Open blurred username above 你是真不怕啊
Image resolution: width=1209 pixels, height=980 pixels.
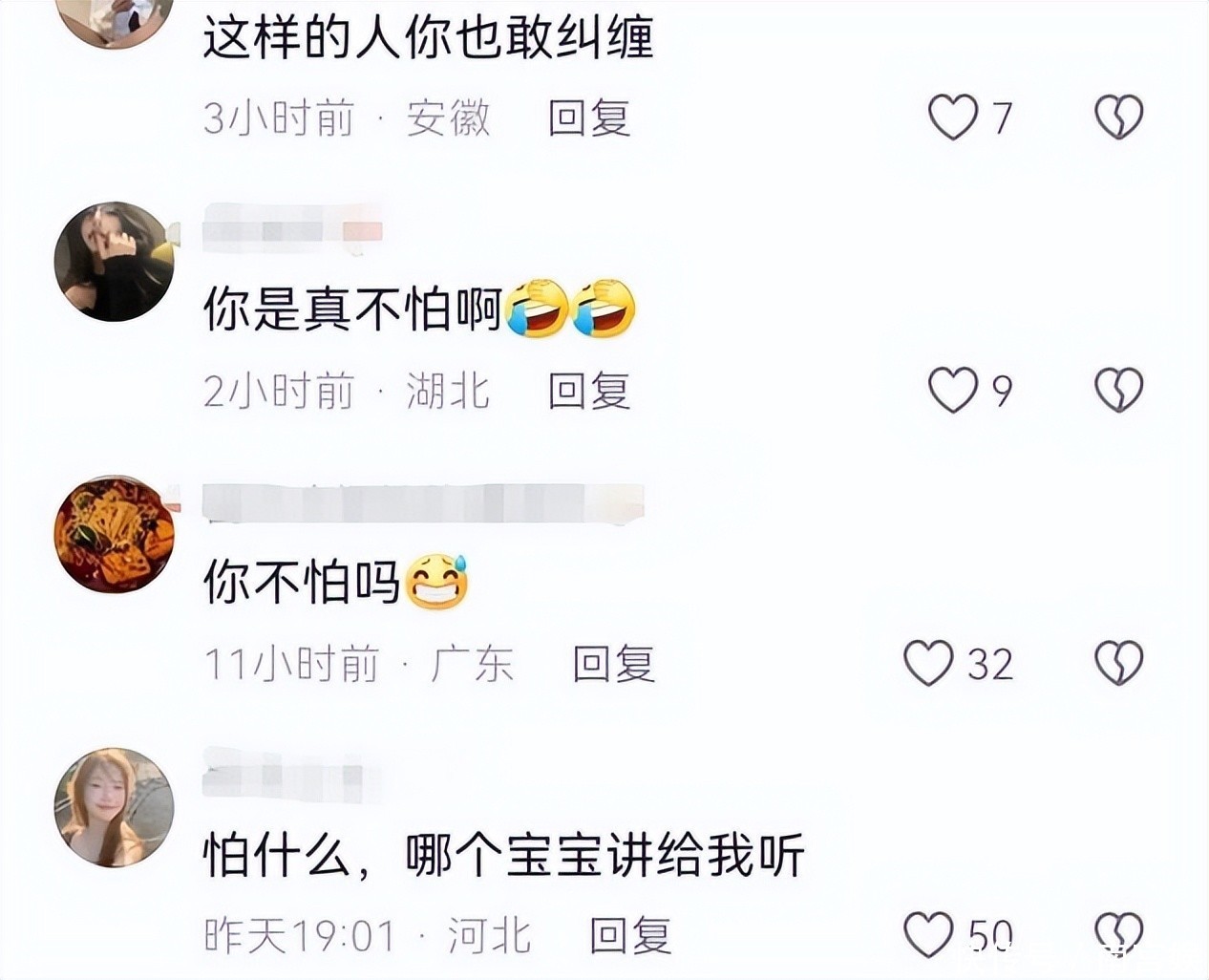pos(293,230)
